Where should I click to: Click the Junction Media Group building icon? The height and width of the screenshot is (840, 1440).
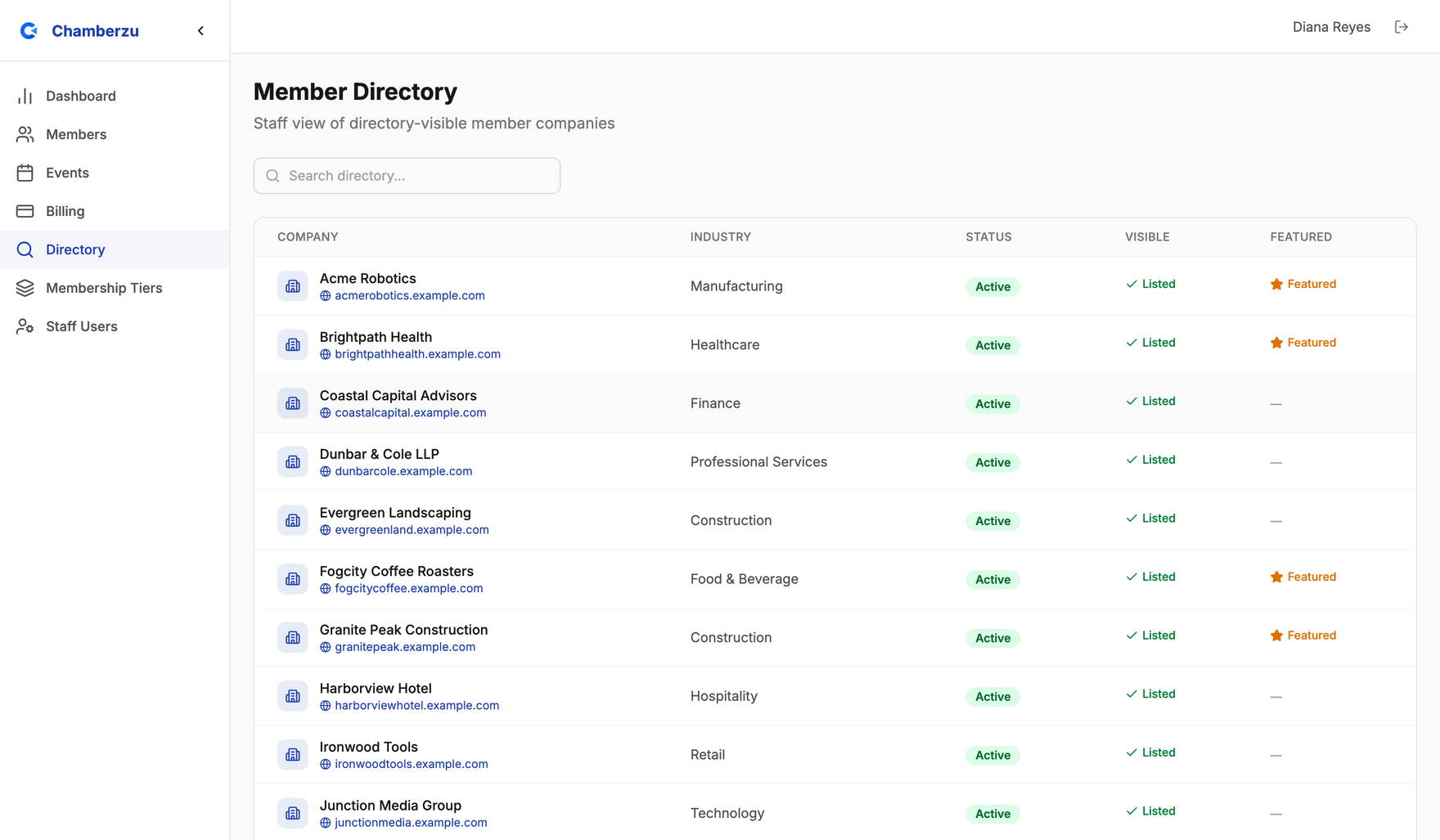point(293,813)
